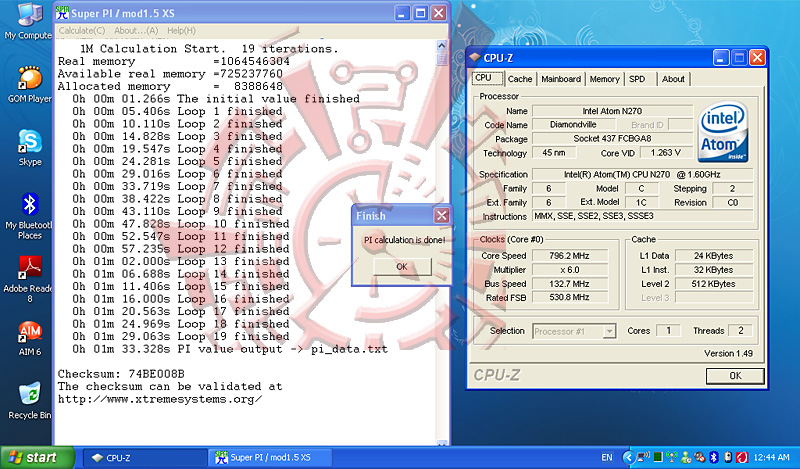This screenshot has height=469, width=800.
Task: Open the About...(A) menu in Super PI
Action: (x=136, y=31)
